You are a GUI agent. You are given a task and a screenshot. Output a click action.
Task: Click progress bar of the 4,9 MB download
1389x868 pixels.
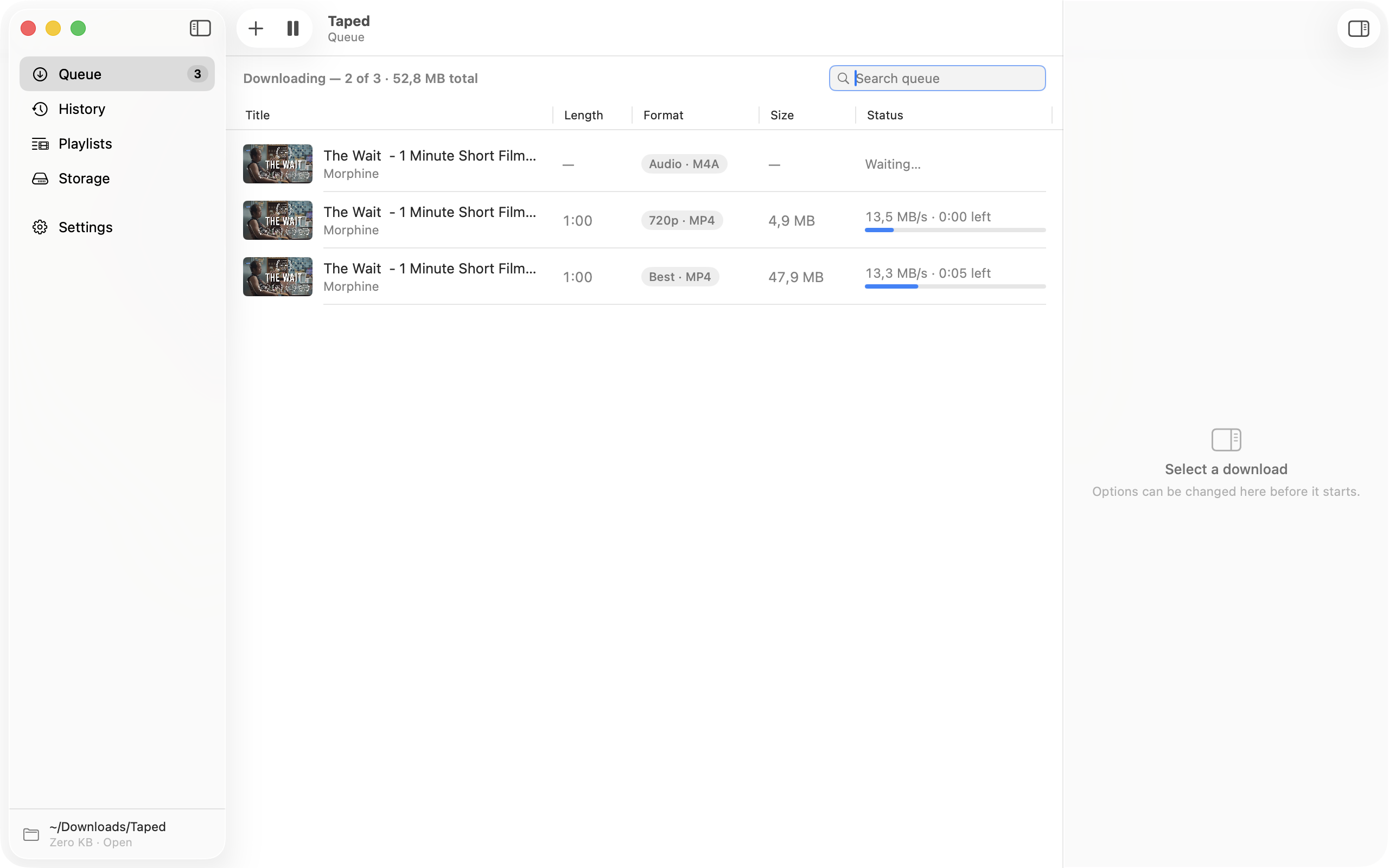point(955,230)
